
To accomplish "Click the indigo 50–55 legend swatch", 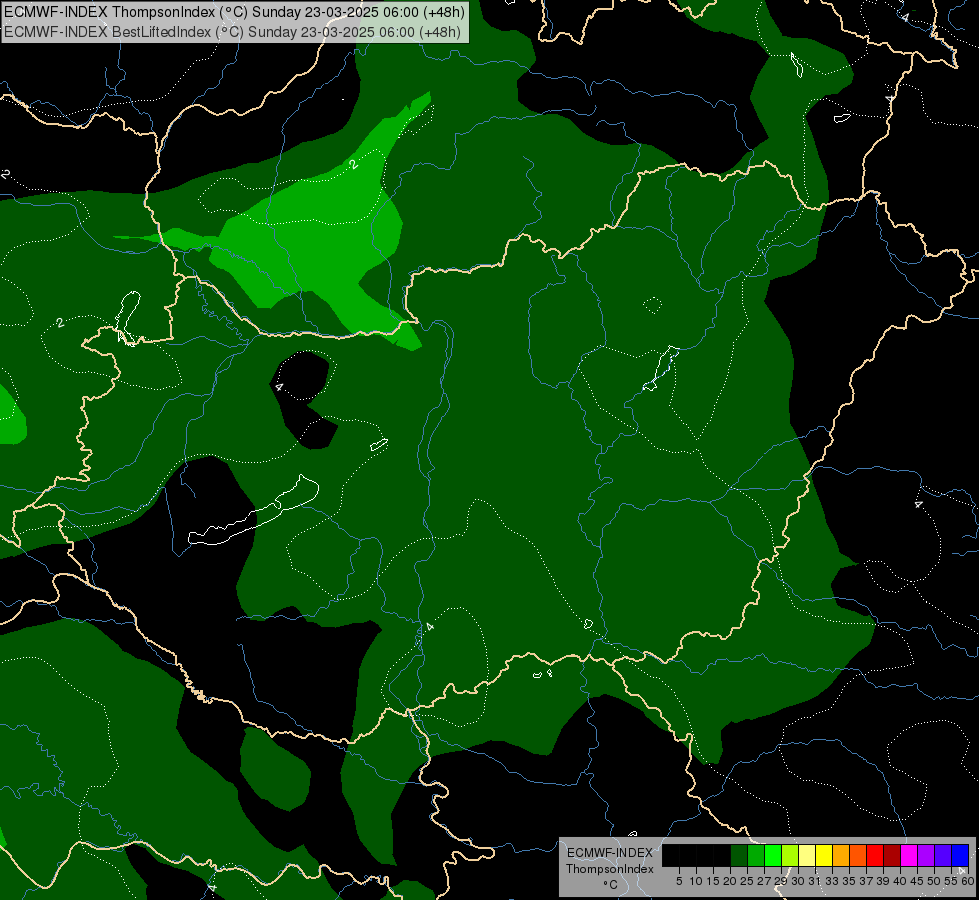I will 943,855.
